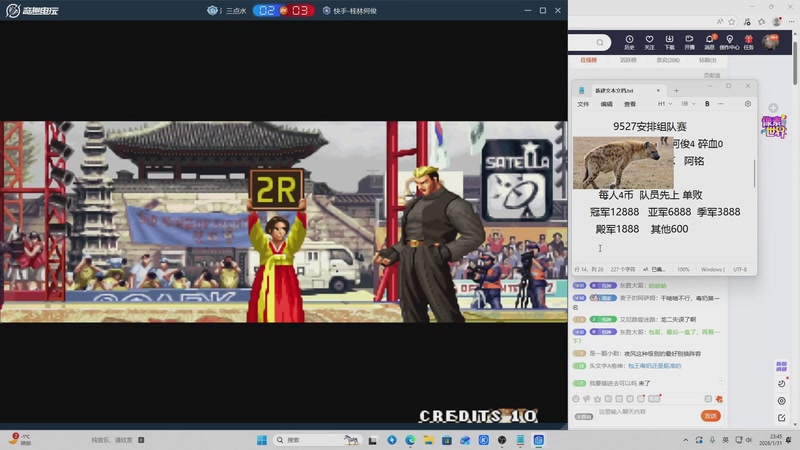This screenshot has height=450, width=800.
Task: Open the target icon in right sidebar
Action: point(782,401)
